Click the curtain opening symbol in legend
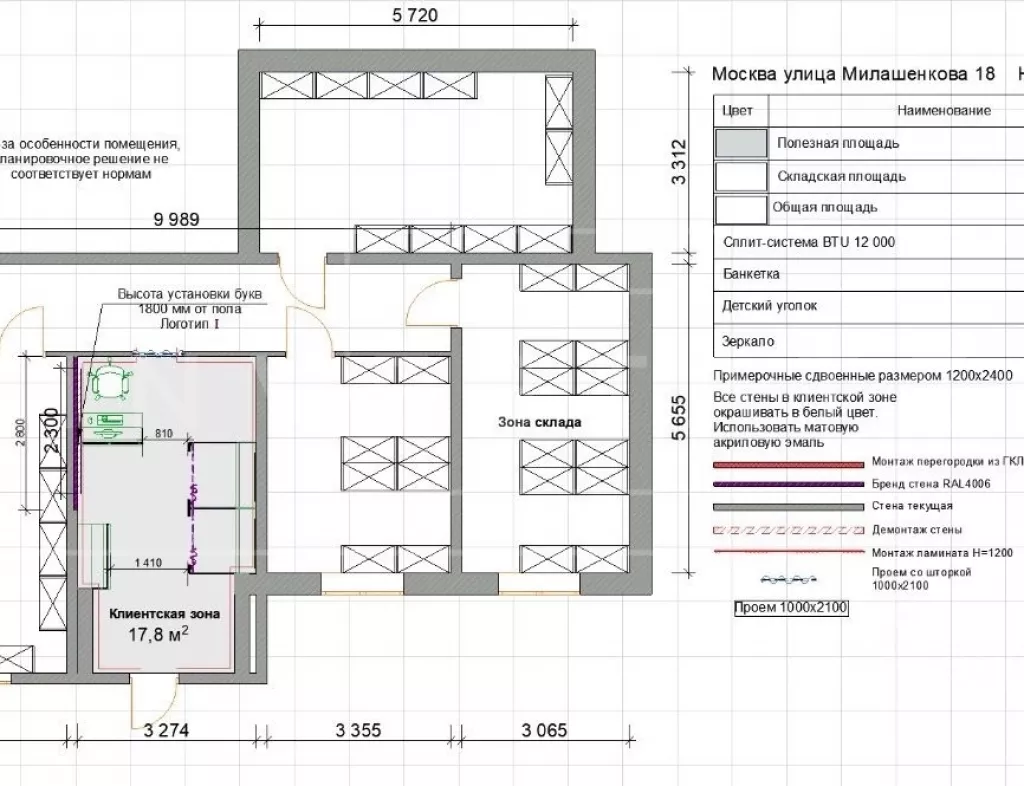Viewport: 1024px width, 786px height. 789,579
